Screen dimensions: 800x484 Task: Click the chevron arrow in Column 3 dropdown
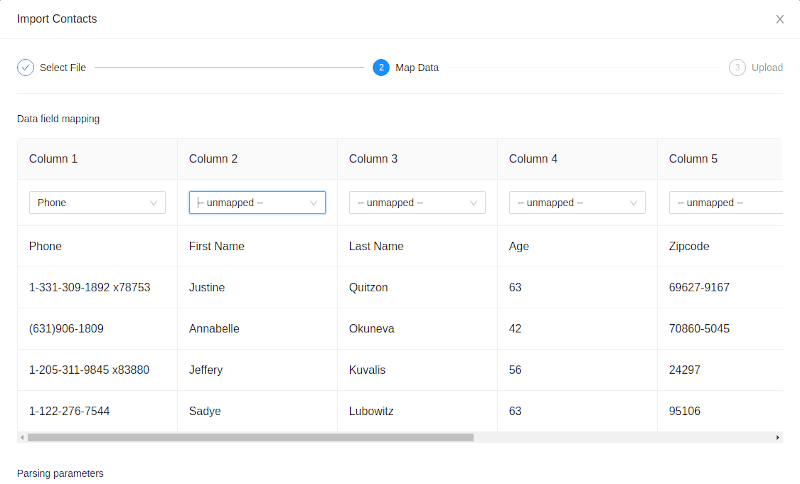(x=473, y=203)
